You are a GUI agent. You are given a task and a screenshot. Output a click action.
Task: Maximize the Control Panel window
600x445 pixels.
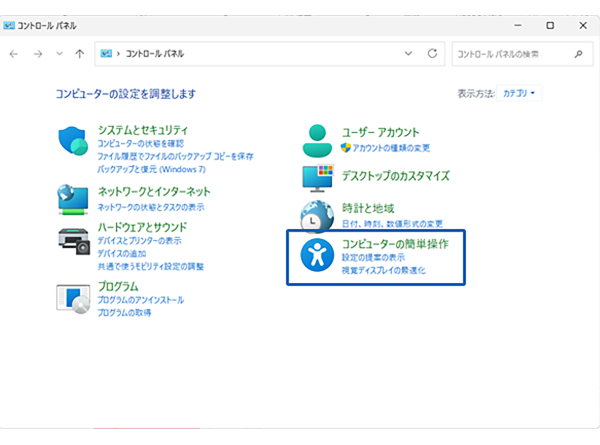550,25
